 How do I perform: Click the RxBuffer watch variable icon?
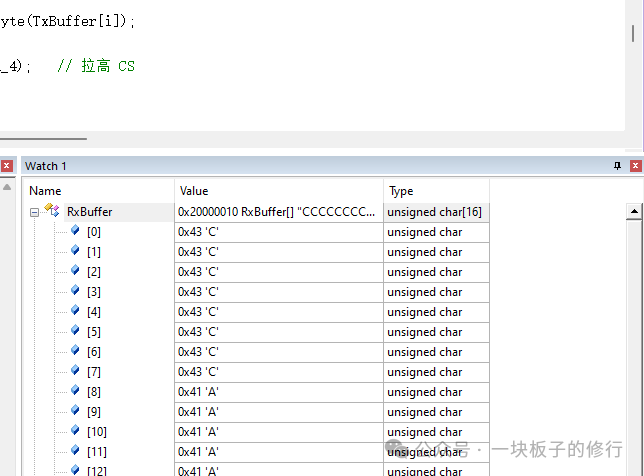coord(52,210)
